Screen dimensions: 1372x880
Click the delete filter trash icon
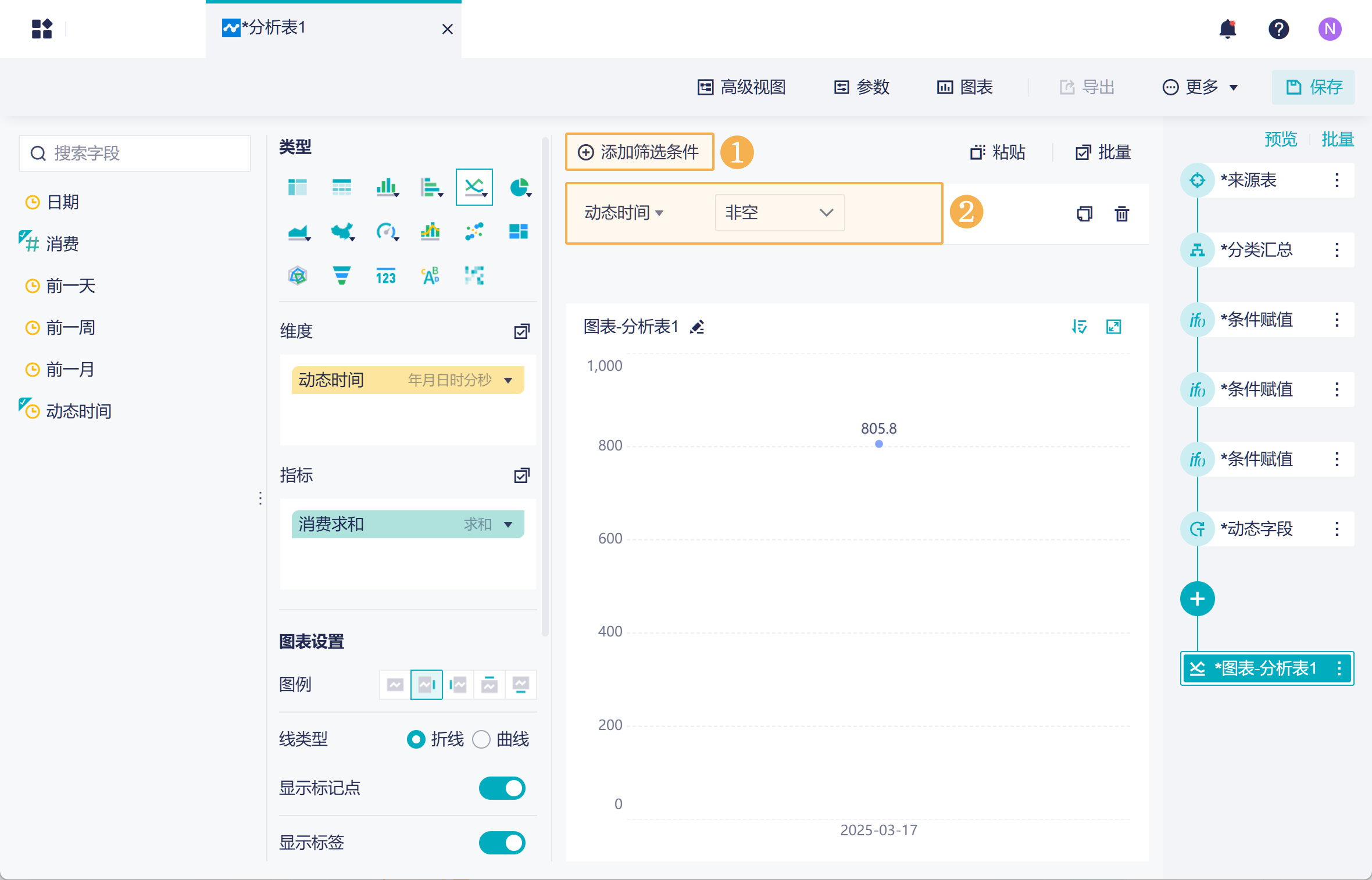(x=1121, y=214)
